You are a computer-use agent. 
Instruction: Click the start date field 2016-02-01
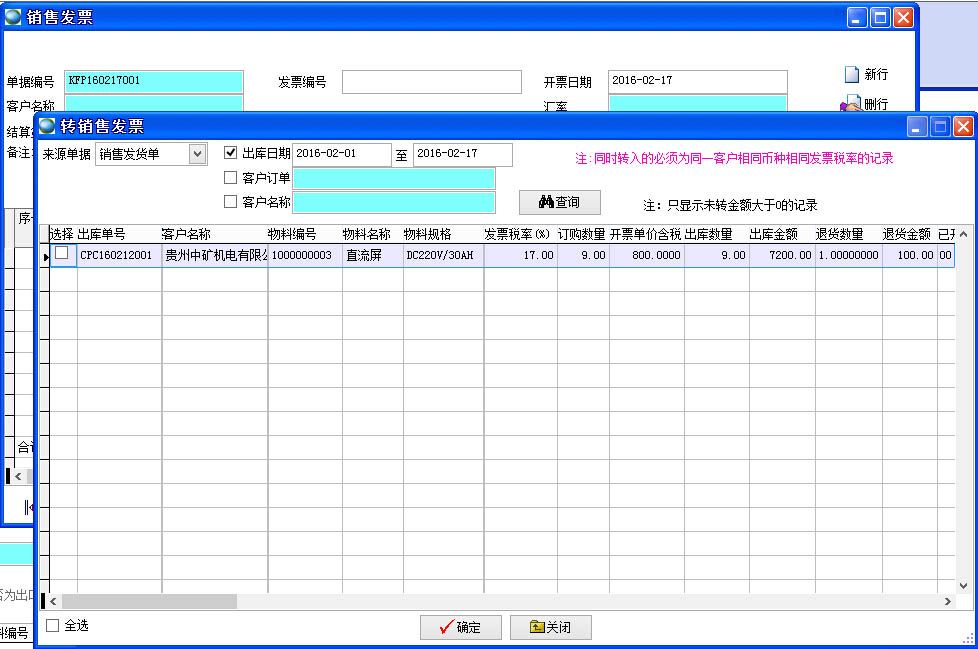(341, 154)
